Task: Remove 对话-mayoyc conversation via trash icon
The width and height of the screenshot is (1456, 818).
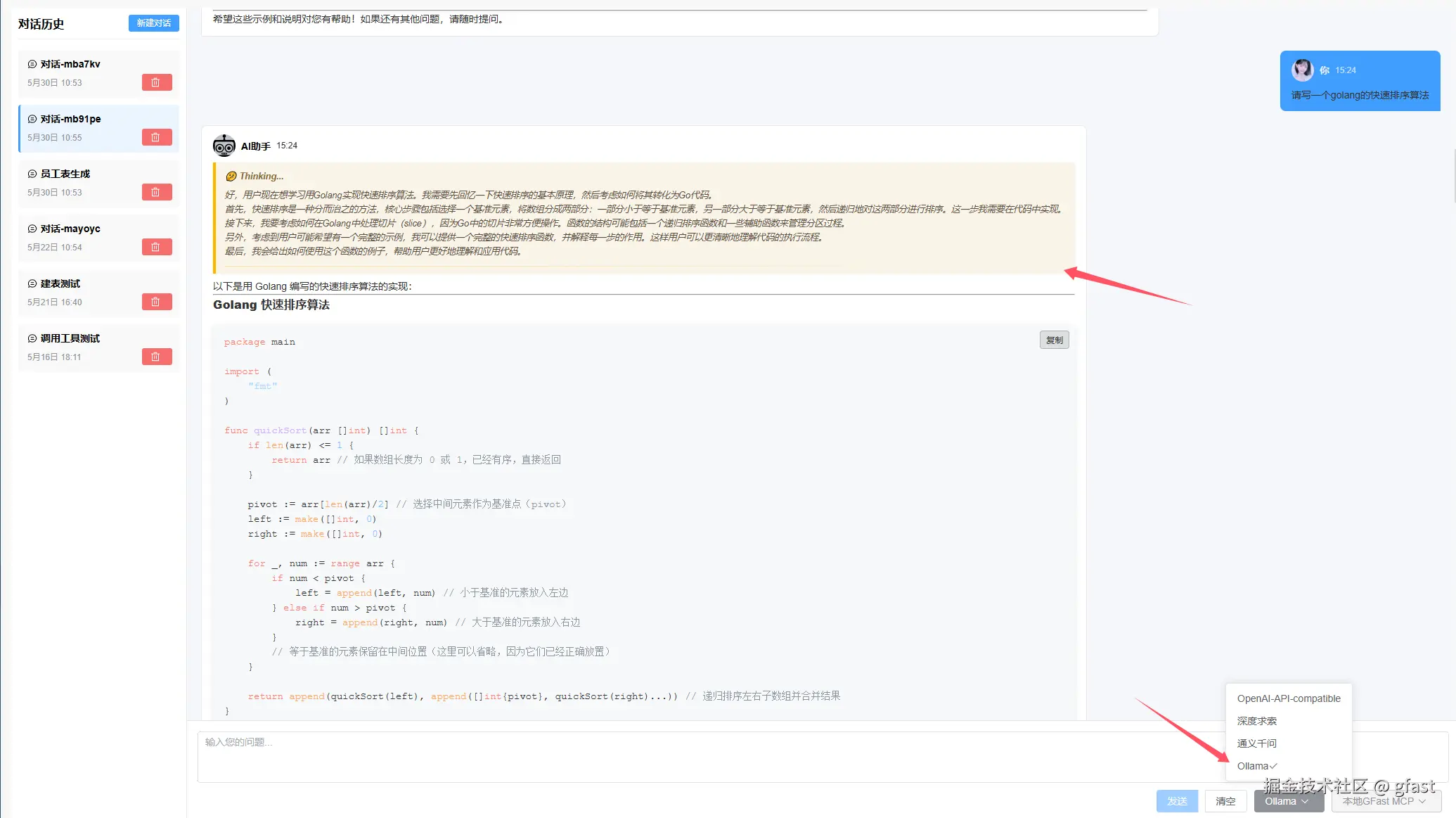Action: coord(156,247)
